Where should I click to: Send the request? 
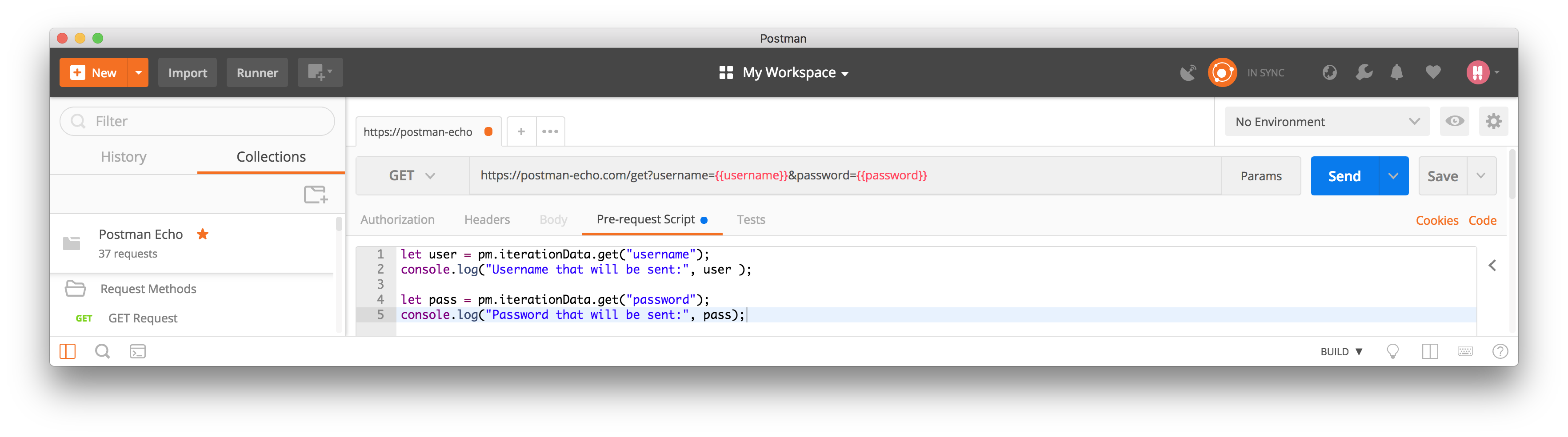1344,176
